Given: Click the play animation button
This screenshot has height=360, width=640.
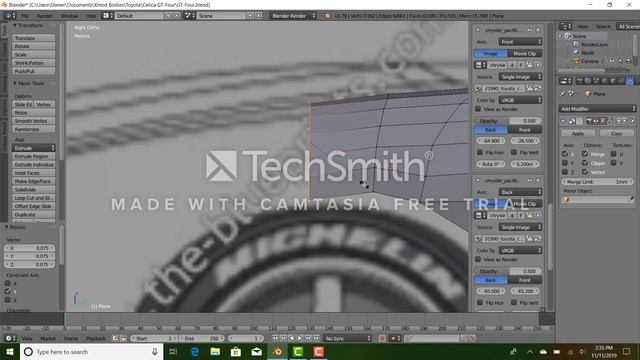Looking at the screenshot, I should tap(300, 338).
